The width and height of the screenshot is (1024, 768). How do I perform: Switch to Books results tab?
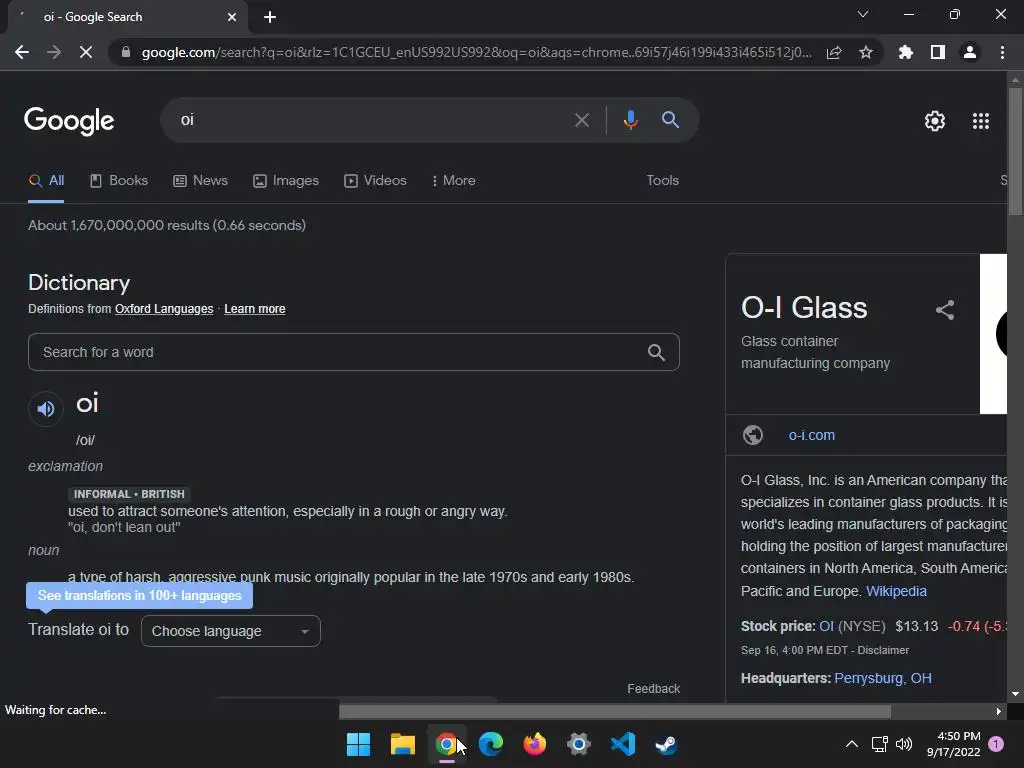(119, 181)
